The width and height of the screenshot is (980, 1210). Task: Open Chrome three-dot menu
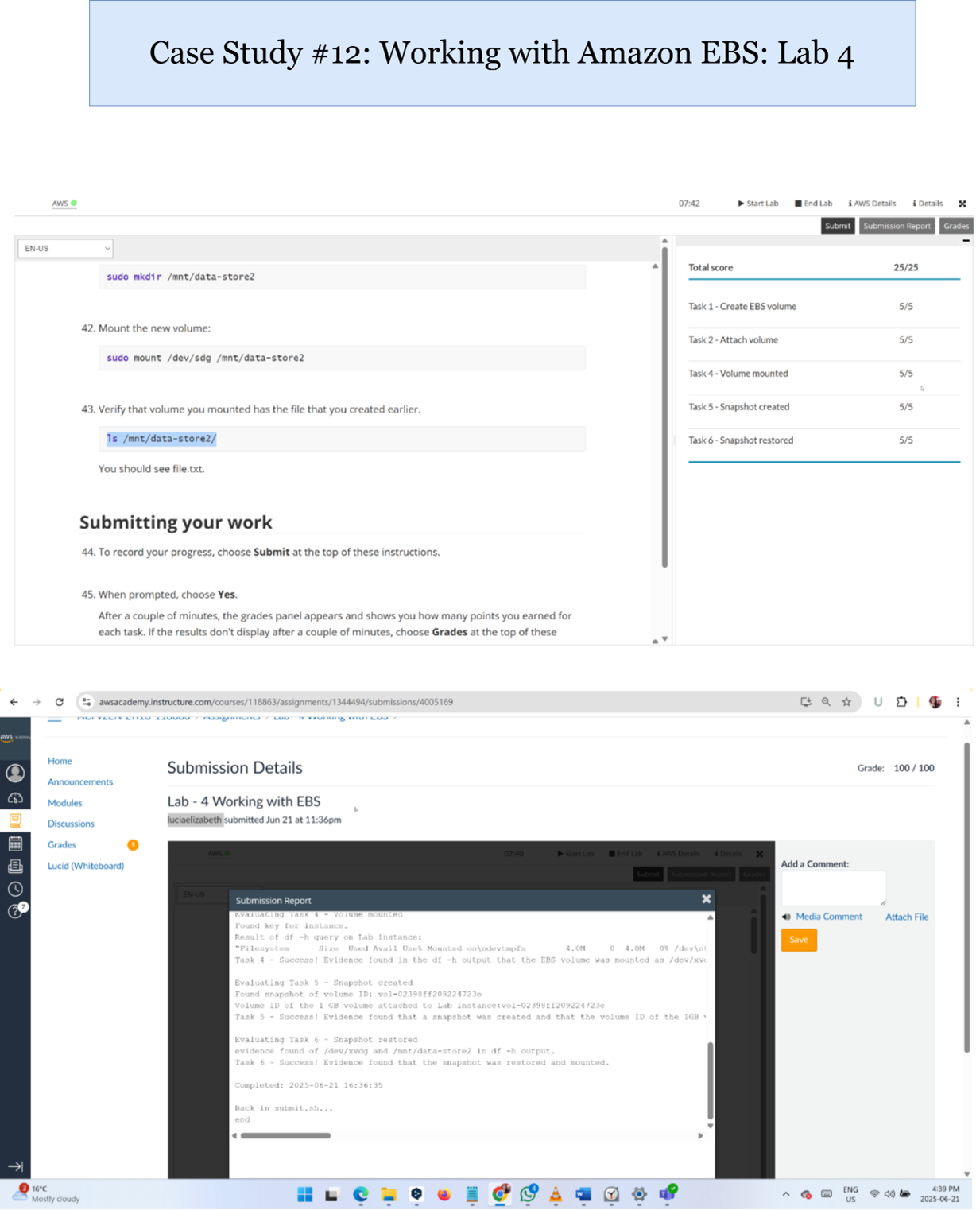click(x=958, y=702)
